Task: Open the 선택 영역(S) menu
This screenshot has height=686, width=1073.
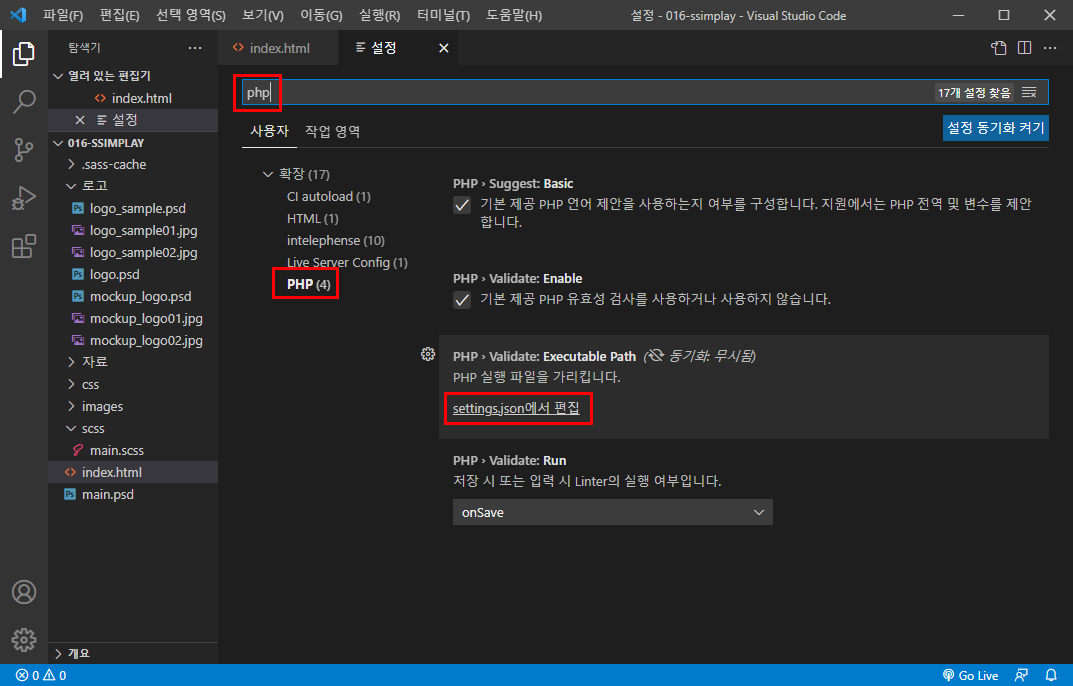Action: [x=190, y=15]
